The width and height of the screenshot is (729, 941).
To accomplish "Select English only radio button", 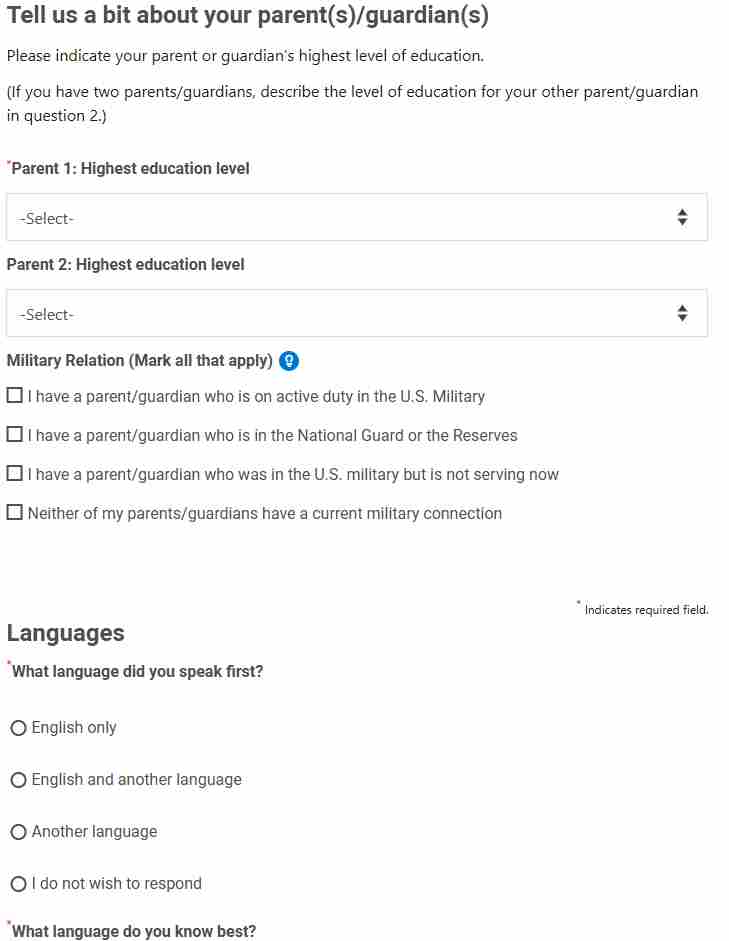I will pos(19,728).
